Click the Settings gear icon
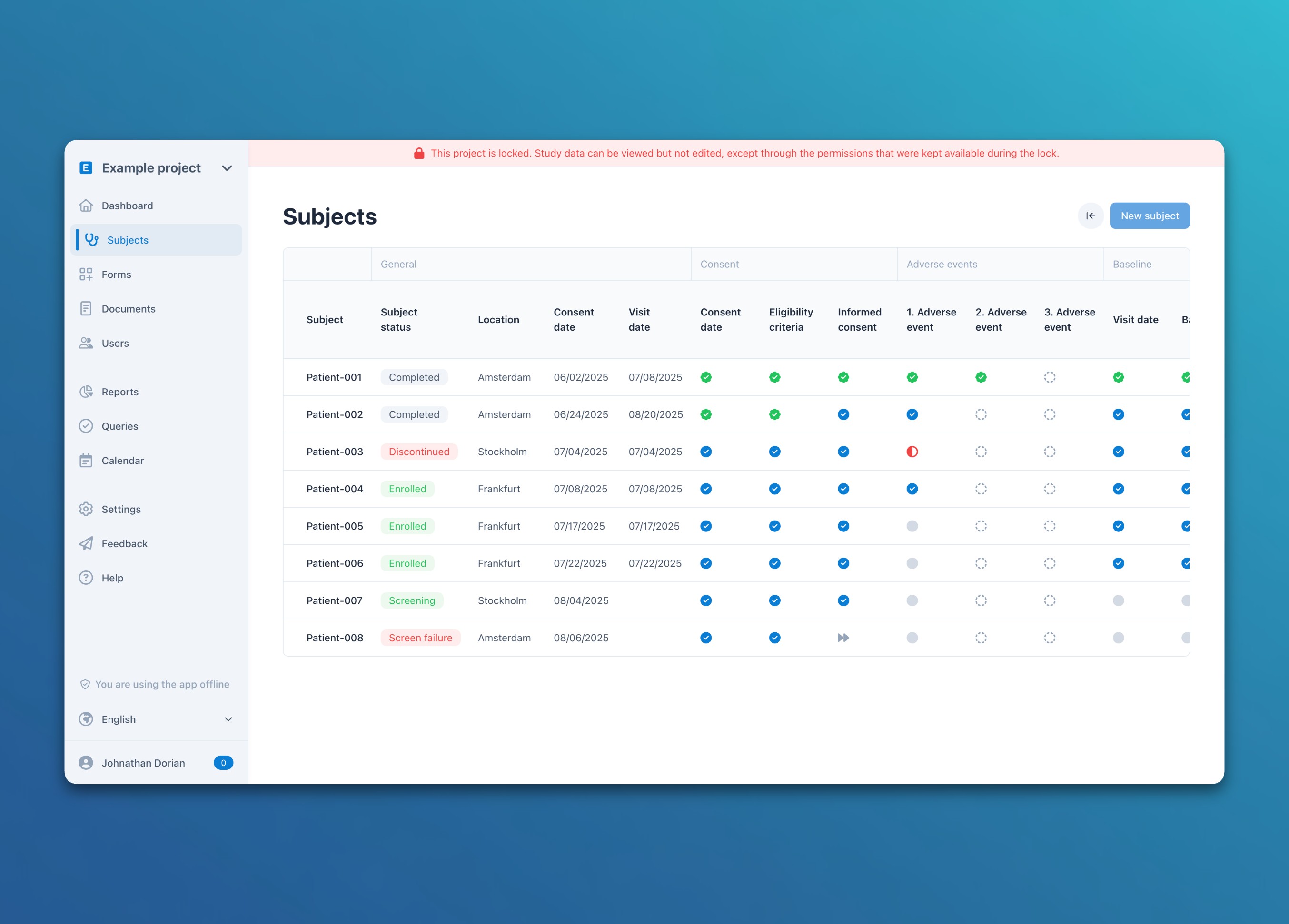1289x924 pixels. [86, 509]
